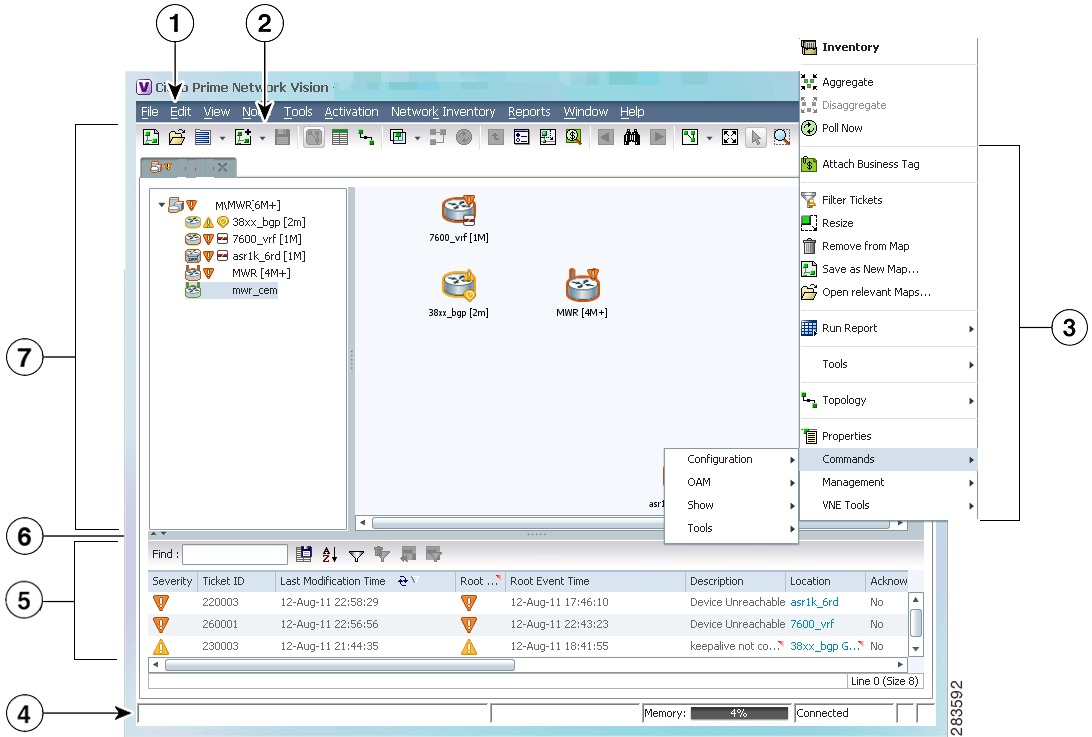Expand the Topology submenu
Screen dimensions: 1092x737
(x=889, y=400)
